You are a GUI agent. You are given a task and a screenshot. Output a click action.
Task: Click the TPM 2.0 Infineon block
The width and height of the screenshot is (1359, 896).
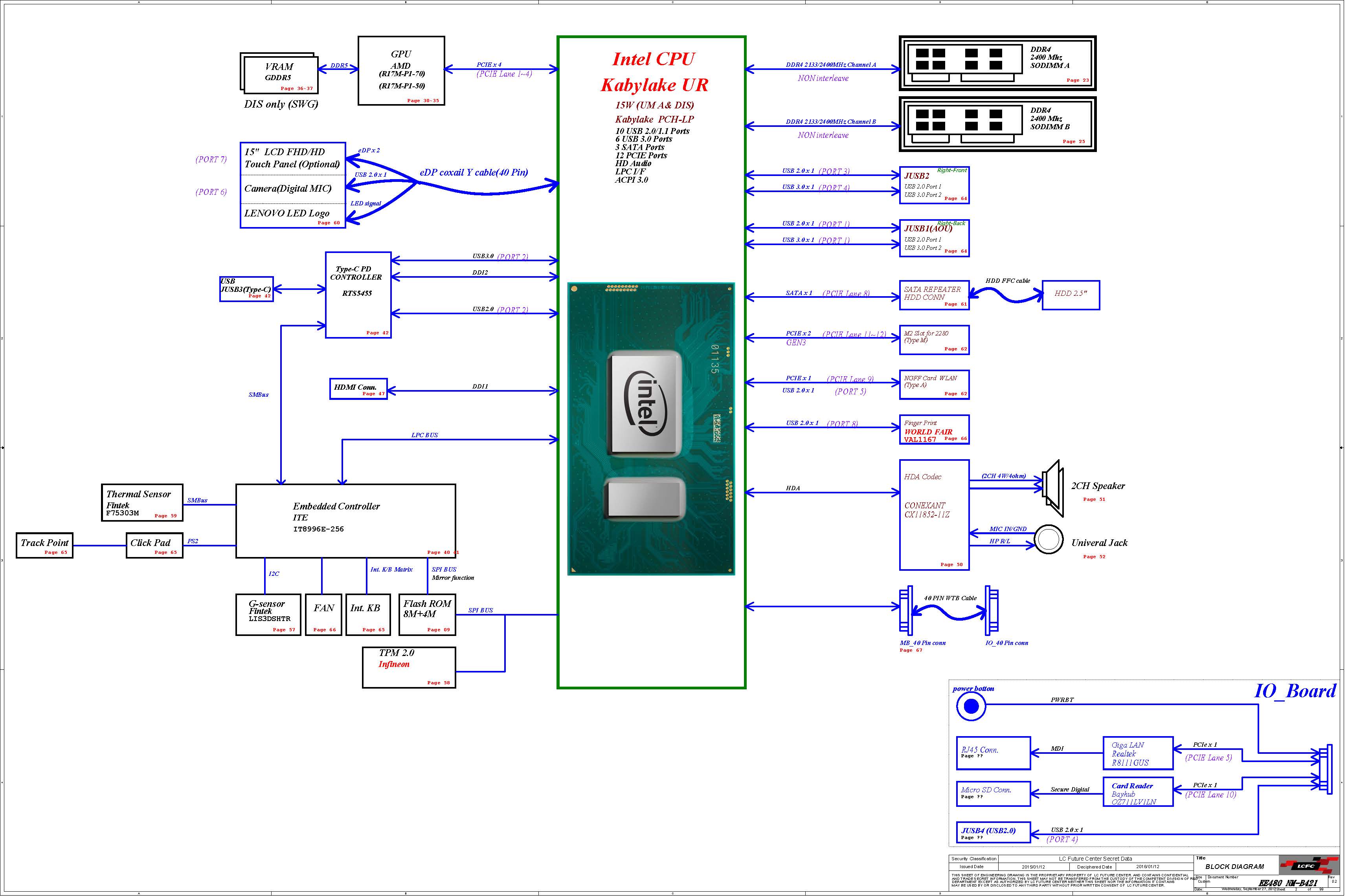point(413,674)
